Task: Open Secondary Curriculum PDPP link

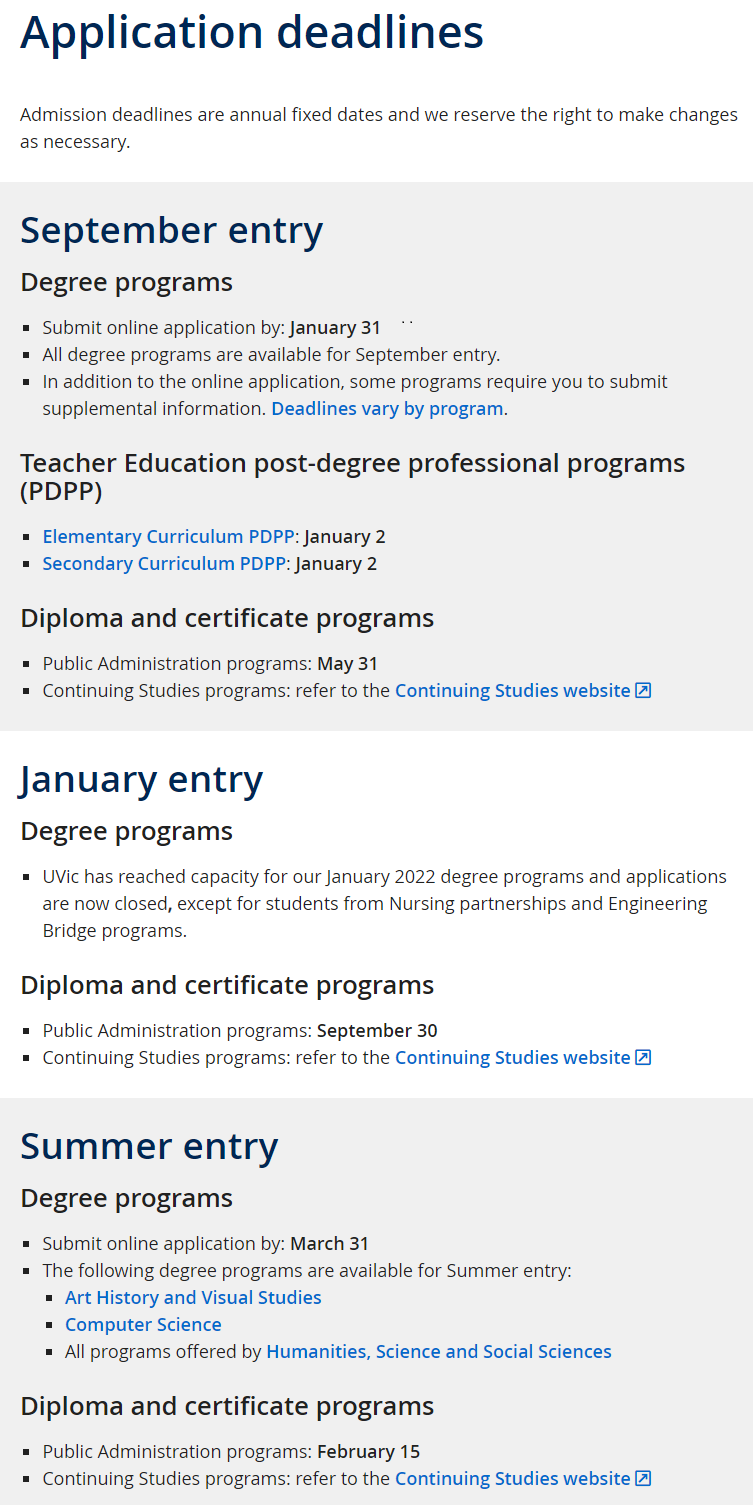Action: point(165,563)
